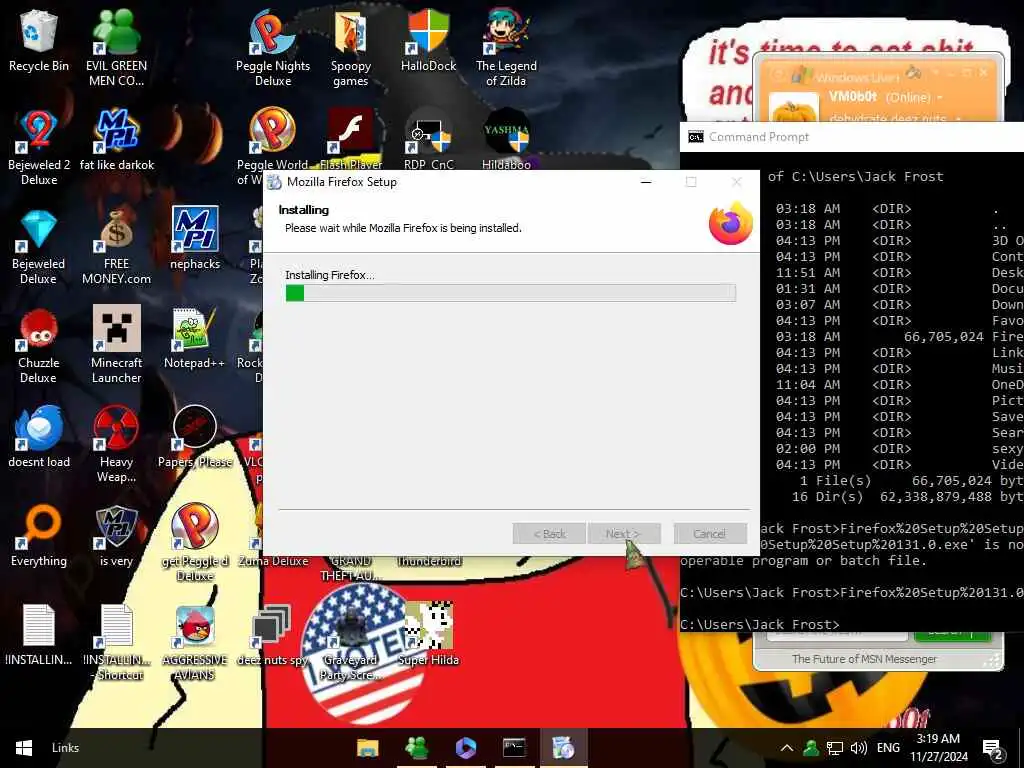The height and width of the screenshot is (768, 1024).
Task: Open EVIL GREEN MEN CO desktop icon
Action: pos(116,47)
